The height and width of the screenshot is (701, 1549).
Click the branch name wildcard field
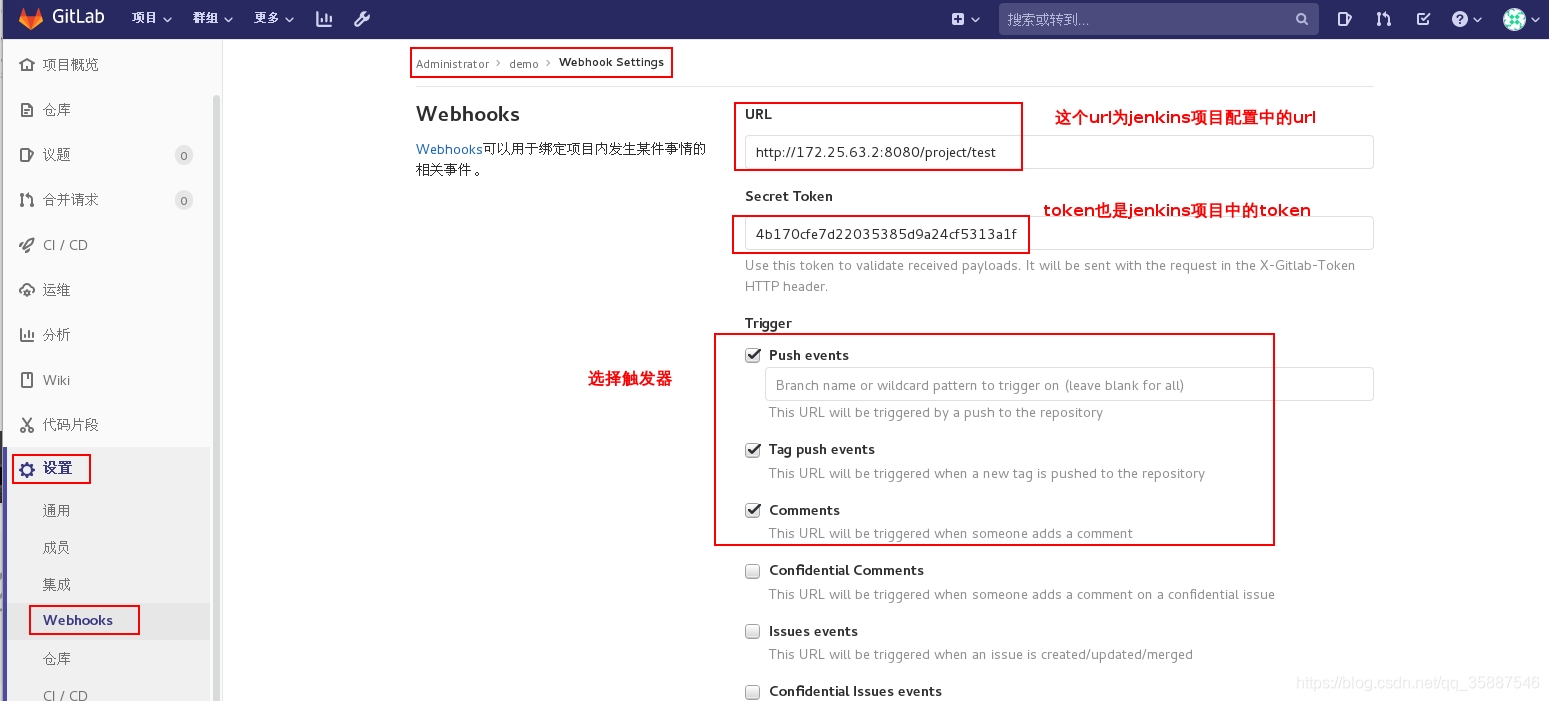click(x=1069, y=385)
